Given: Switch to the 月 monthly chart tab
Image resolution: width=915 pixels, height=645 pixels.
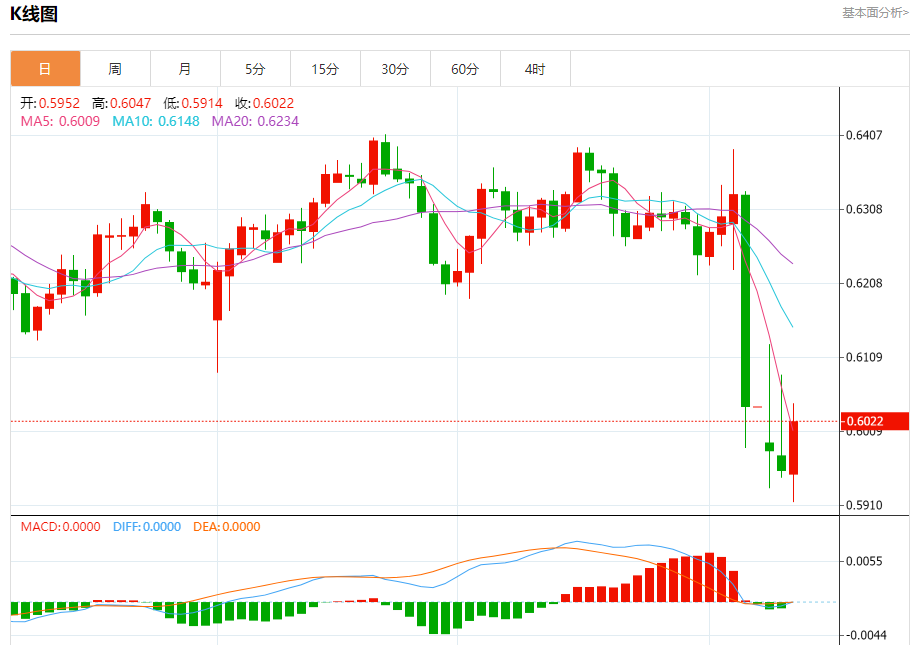Looking at the screenshot, I should click(x=186, y=69).
